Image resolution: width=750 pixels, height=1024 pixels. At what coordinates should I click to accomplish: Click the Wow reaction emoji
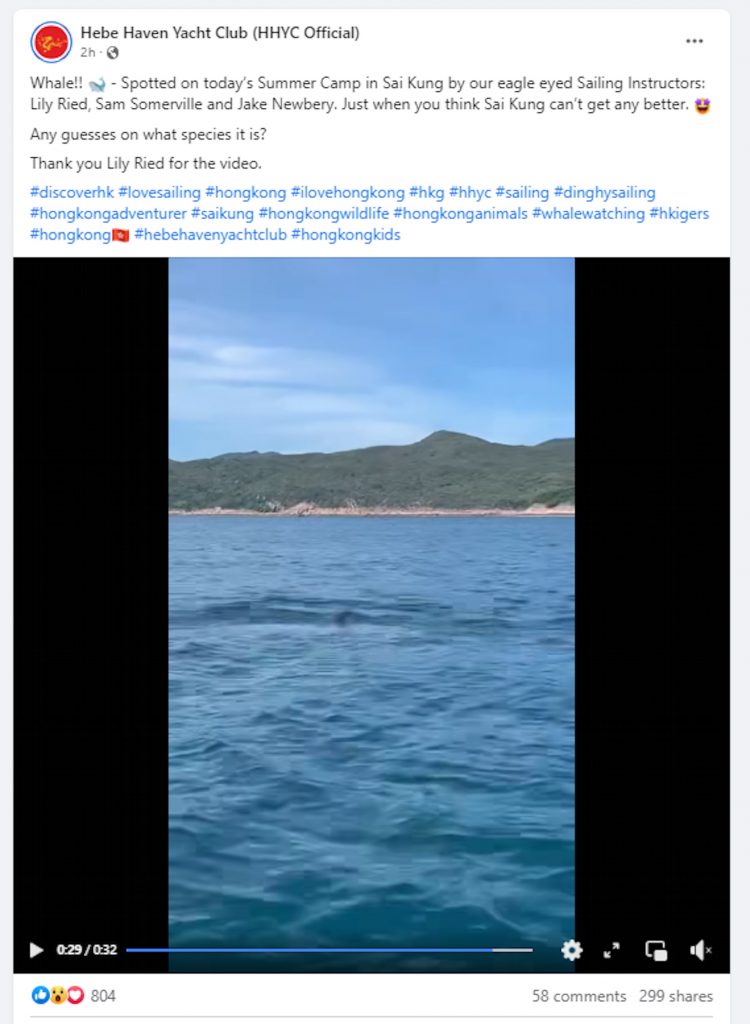(x=58, y=995)
